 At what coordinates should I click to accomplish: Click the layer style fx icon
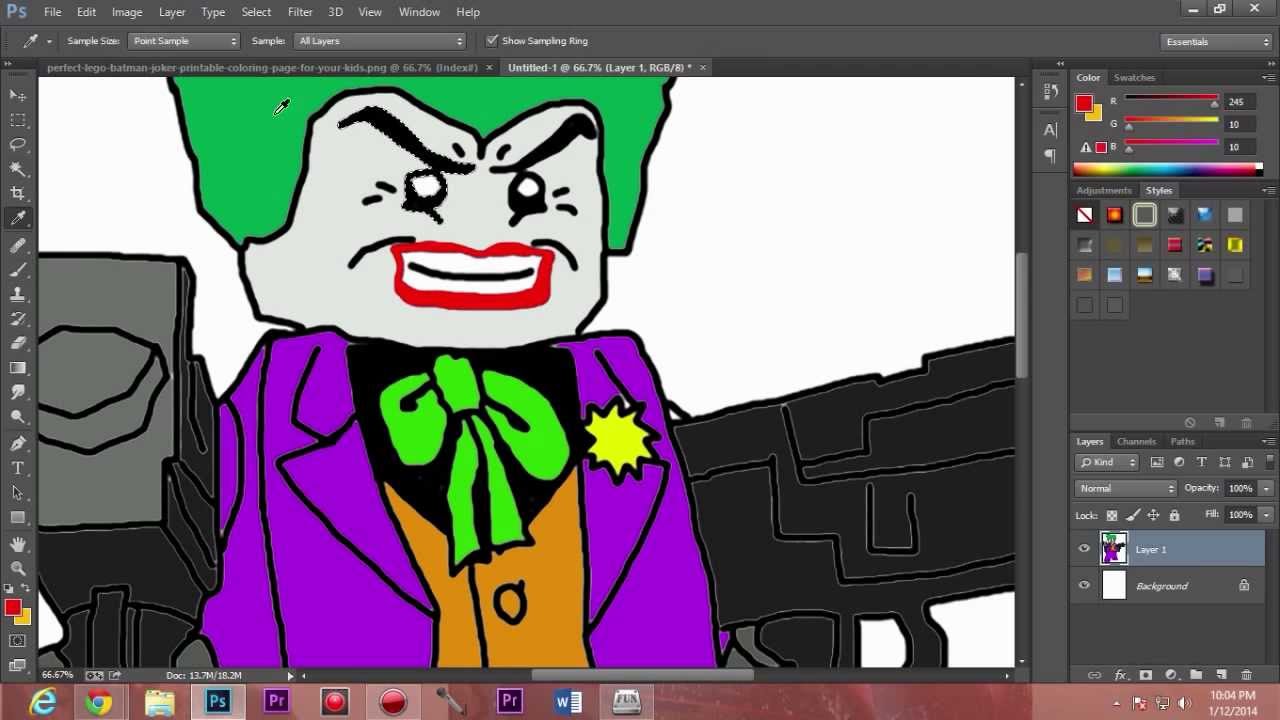point(1121,675)
